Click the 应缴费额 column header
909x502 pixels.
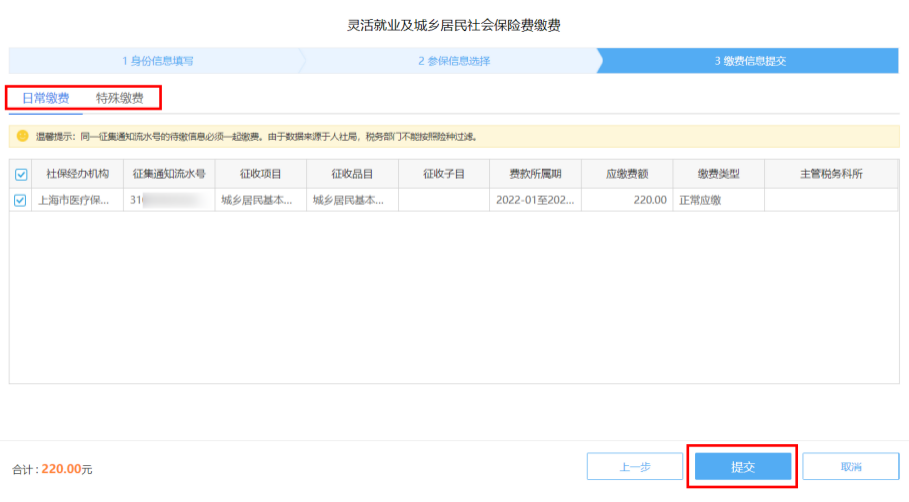[626, 174]
